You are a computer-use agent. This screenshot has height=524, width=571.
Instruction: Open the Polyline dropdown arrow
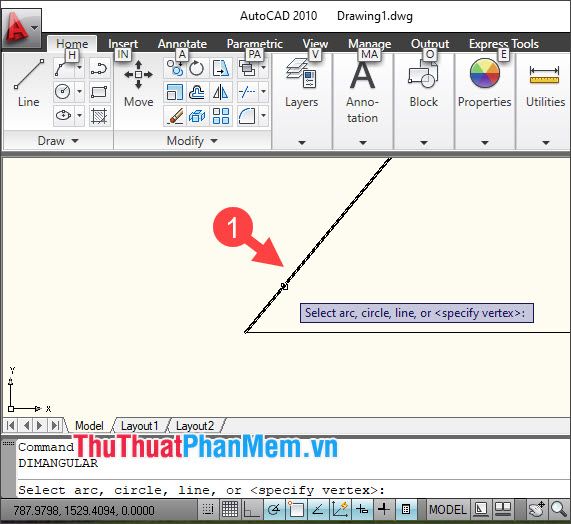coord(79,68)
